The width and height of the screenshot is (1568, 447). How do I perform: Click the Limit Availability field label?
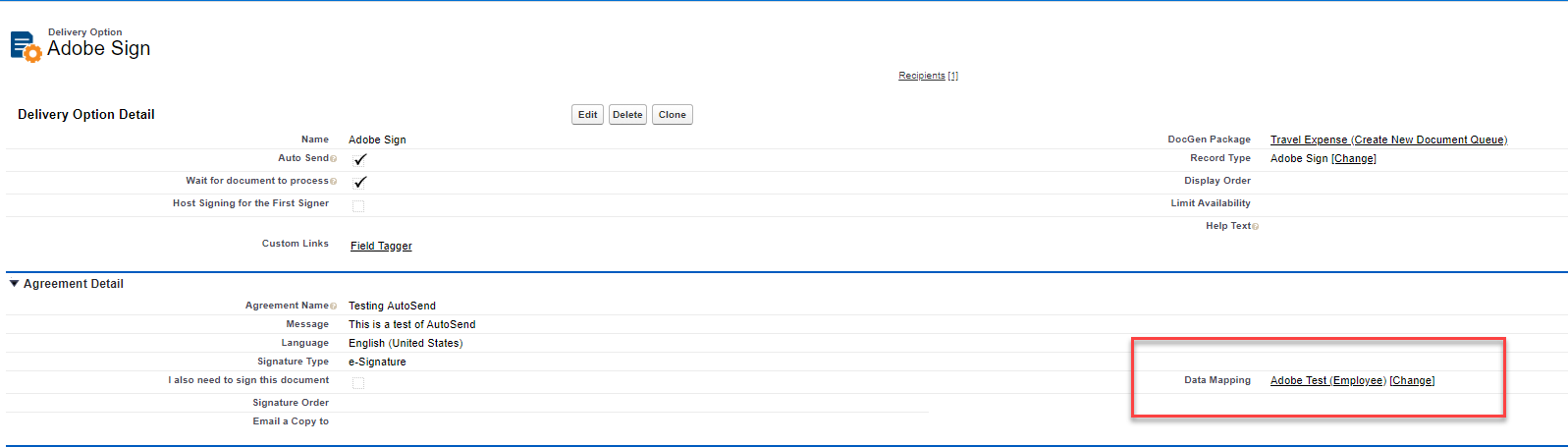point(1211,203)
